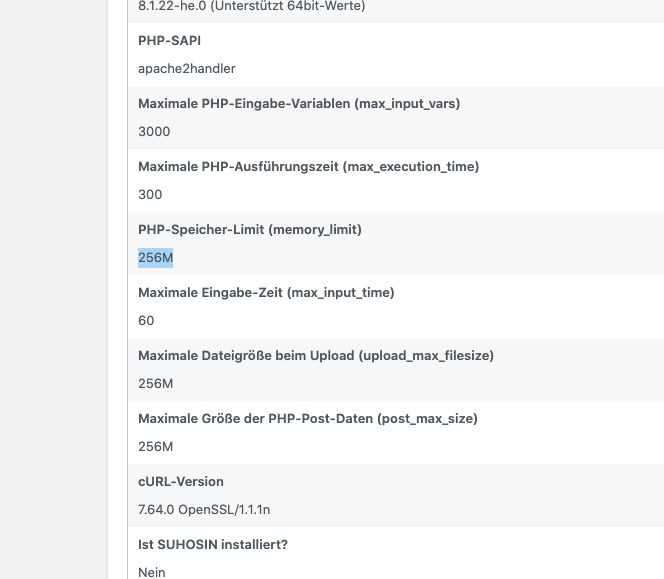664x579 pixels.
Task: Select the 256M post max size value
Action: tap(155, 446)
